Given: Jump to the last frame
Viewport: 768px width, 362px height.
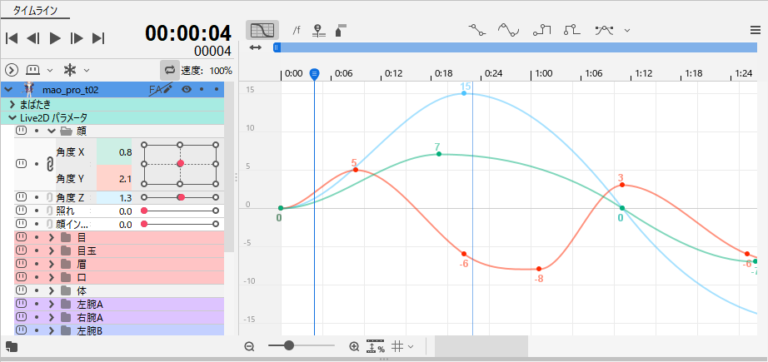Looking at the screenshot, I should pyautogui.click(x=98, y=38).
